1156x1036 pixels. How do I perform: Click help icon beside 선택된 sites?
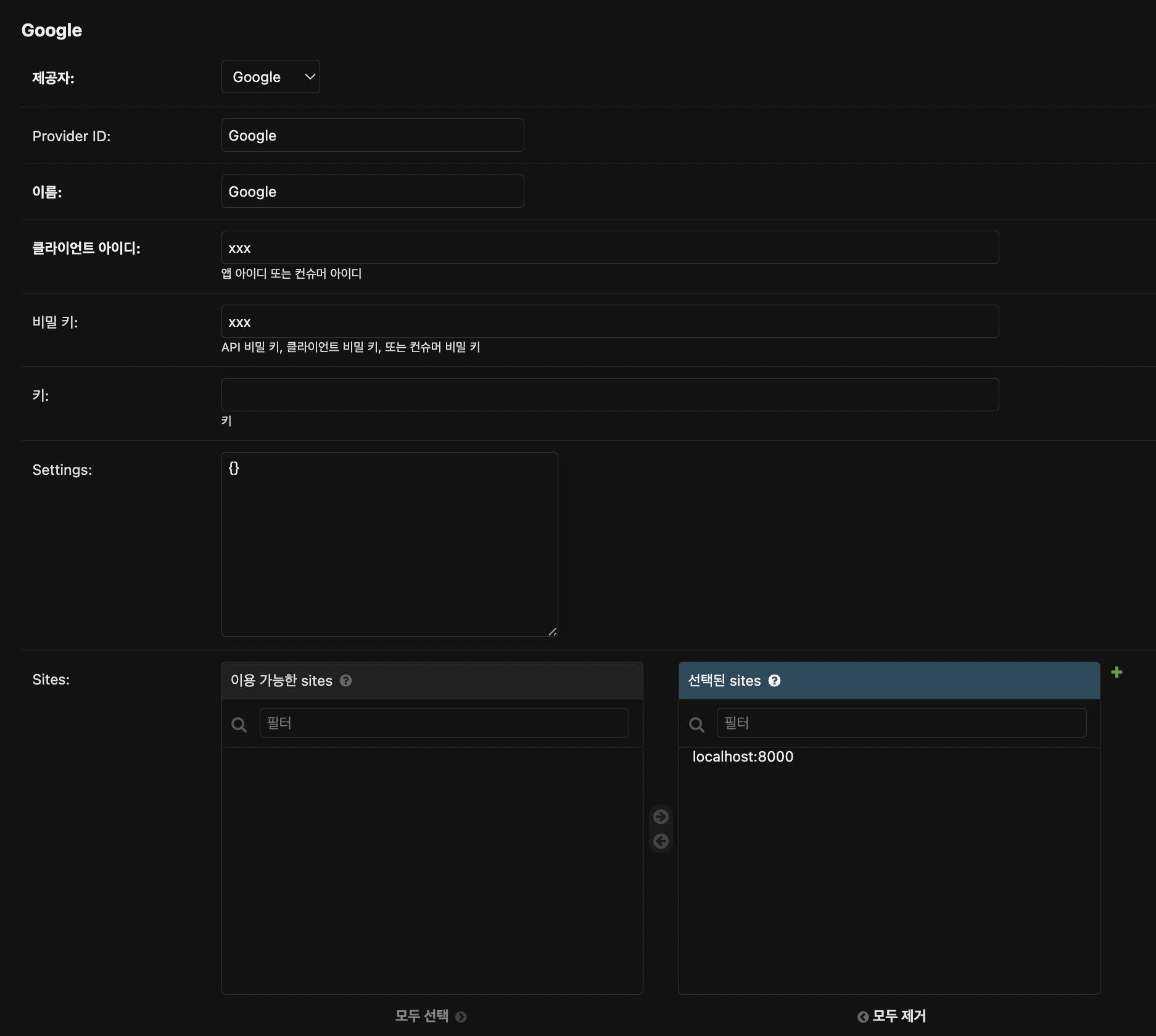click(x=774, y=680)
